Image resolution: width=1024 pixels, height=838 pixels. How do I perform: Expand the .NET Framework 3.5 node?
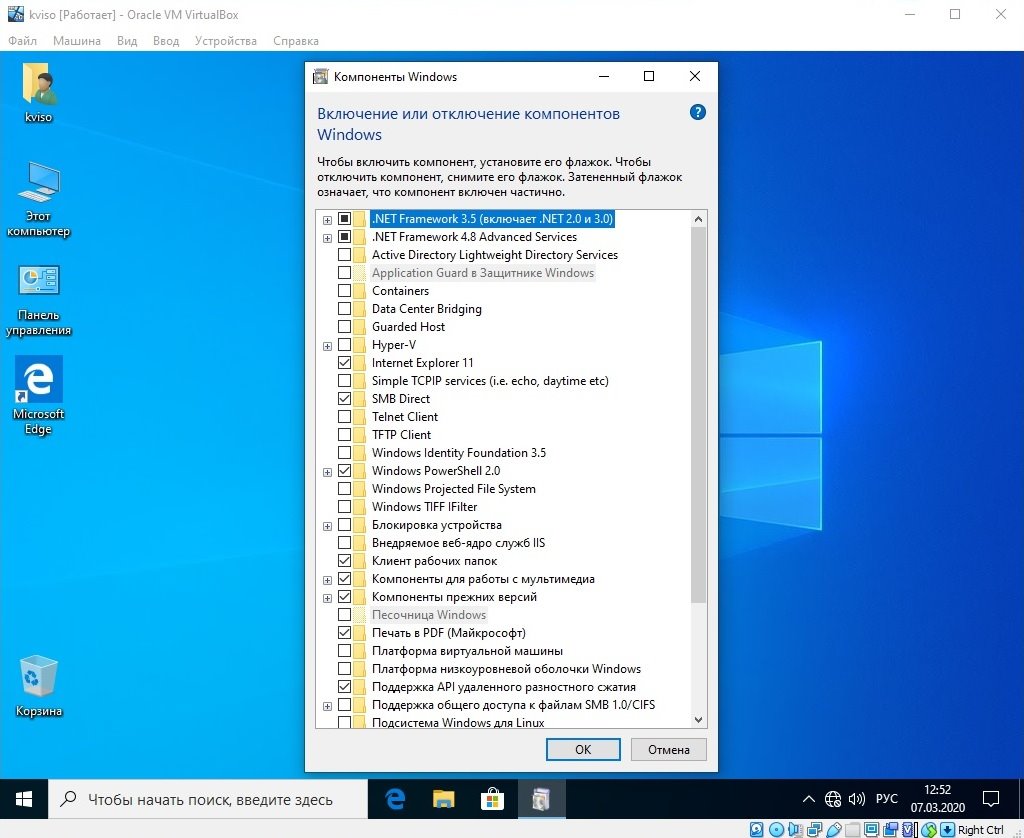[x=327, y=220]
